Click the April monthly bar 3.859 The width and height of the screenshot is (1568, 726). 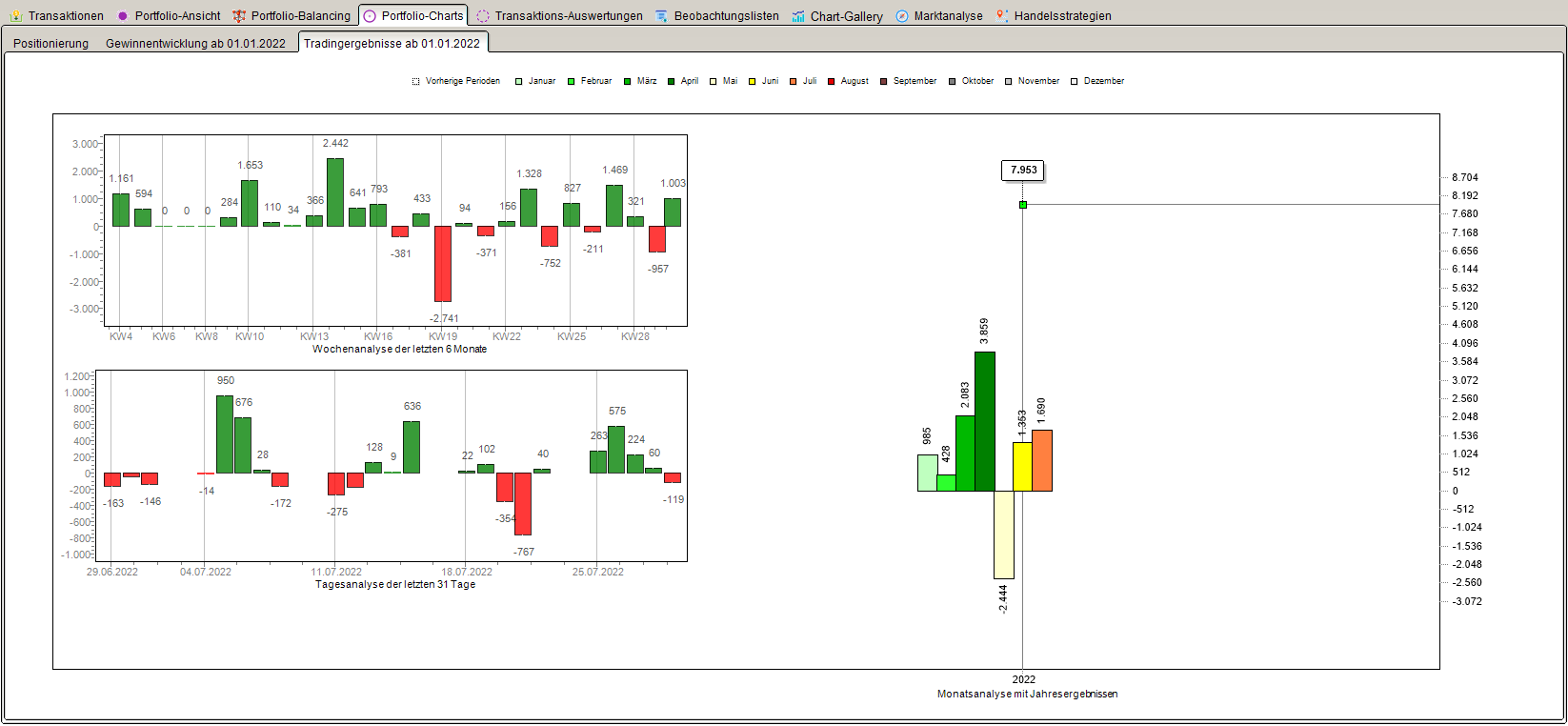(x=985, y=421)
